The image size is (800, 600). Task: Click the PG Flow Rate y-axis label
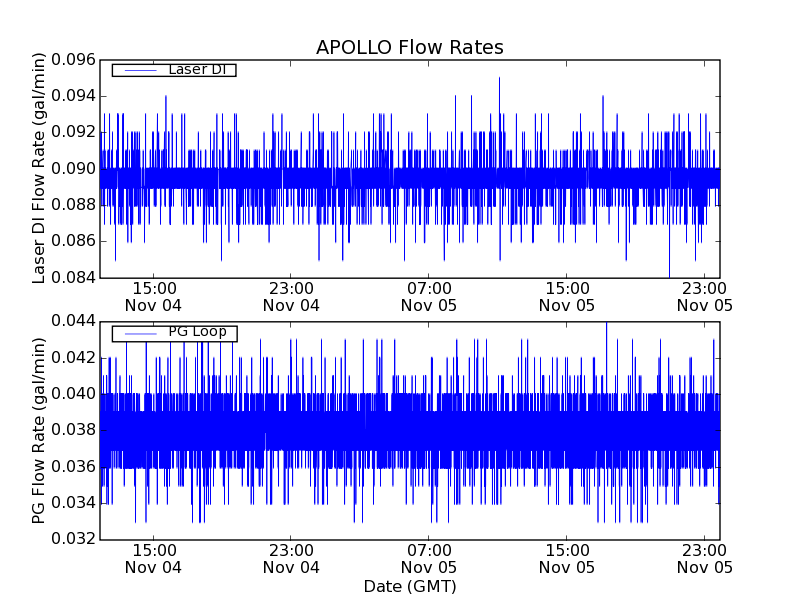pos(40,431)
